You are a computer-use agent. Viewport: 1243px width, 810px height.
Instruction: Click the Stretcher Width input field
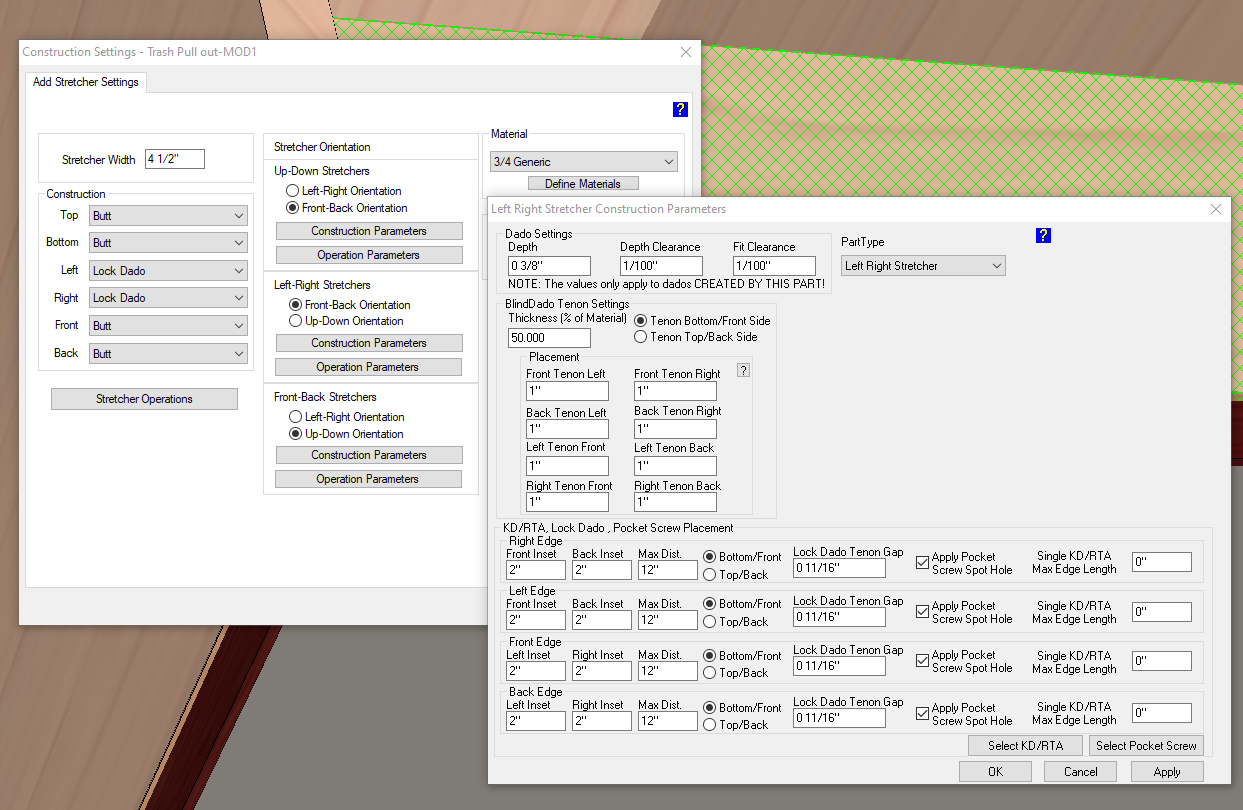coord(174,159)
